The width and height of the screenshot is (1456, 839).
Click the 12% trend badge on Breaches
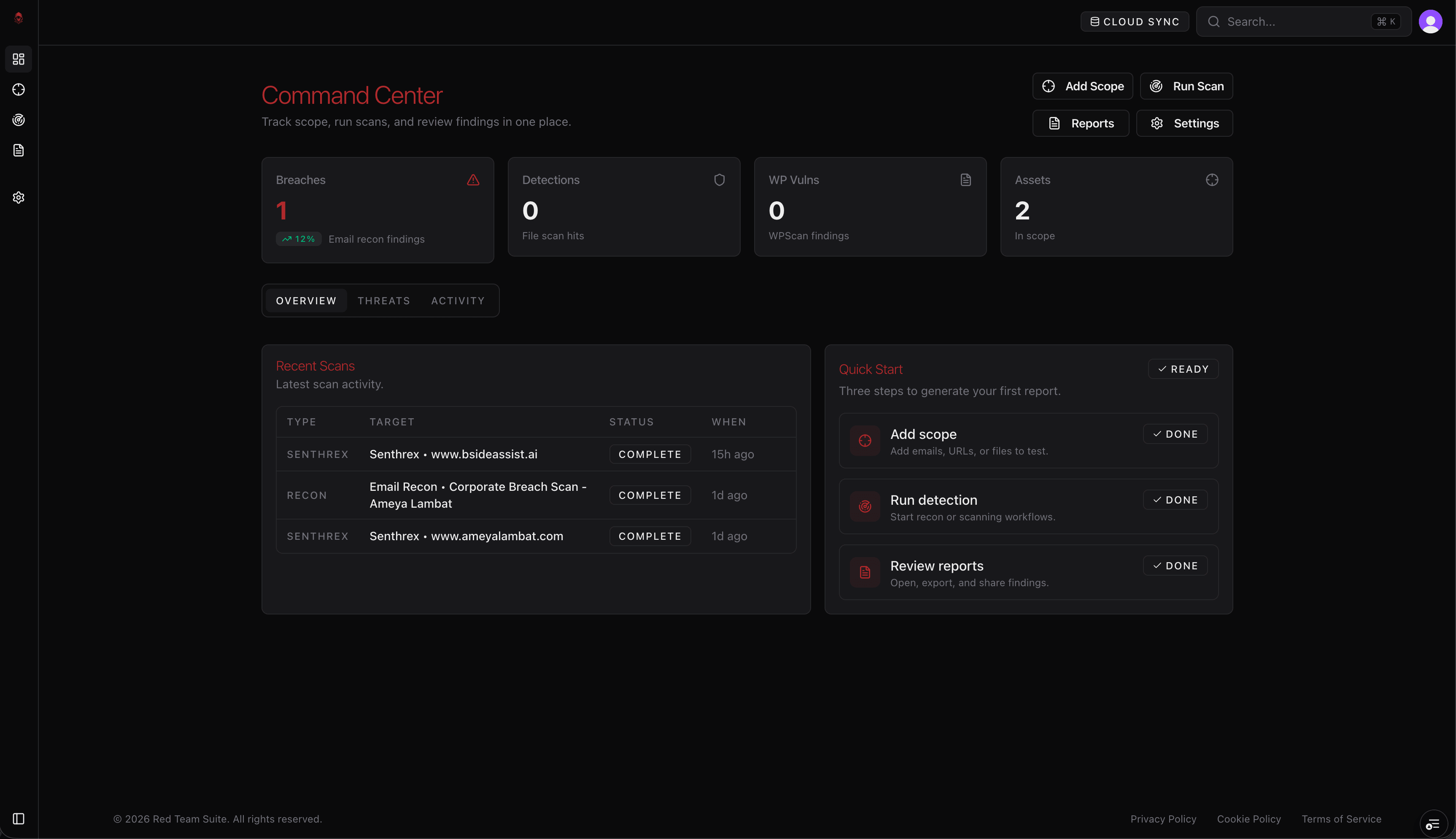[x=298, y=238]
